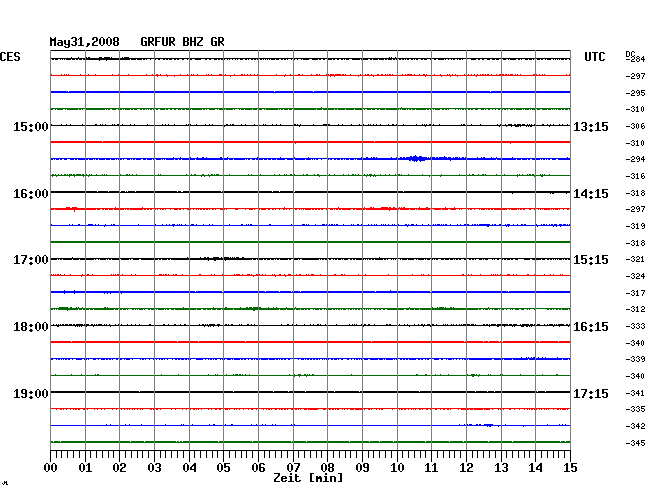Click the DC offset value -345
Screen dimensions: 650x494
635,443
